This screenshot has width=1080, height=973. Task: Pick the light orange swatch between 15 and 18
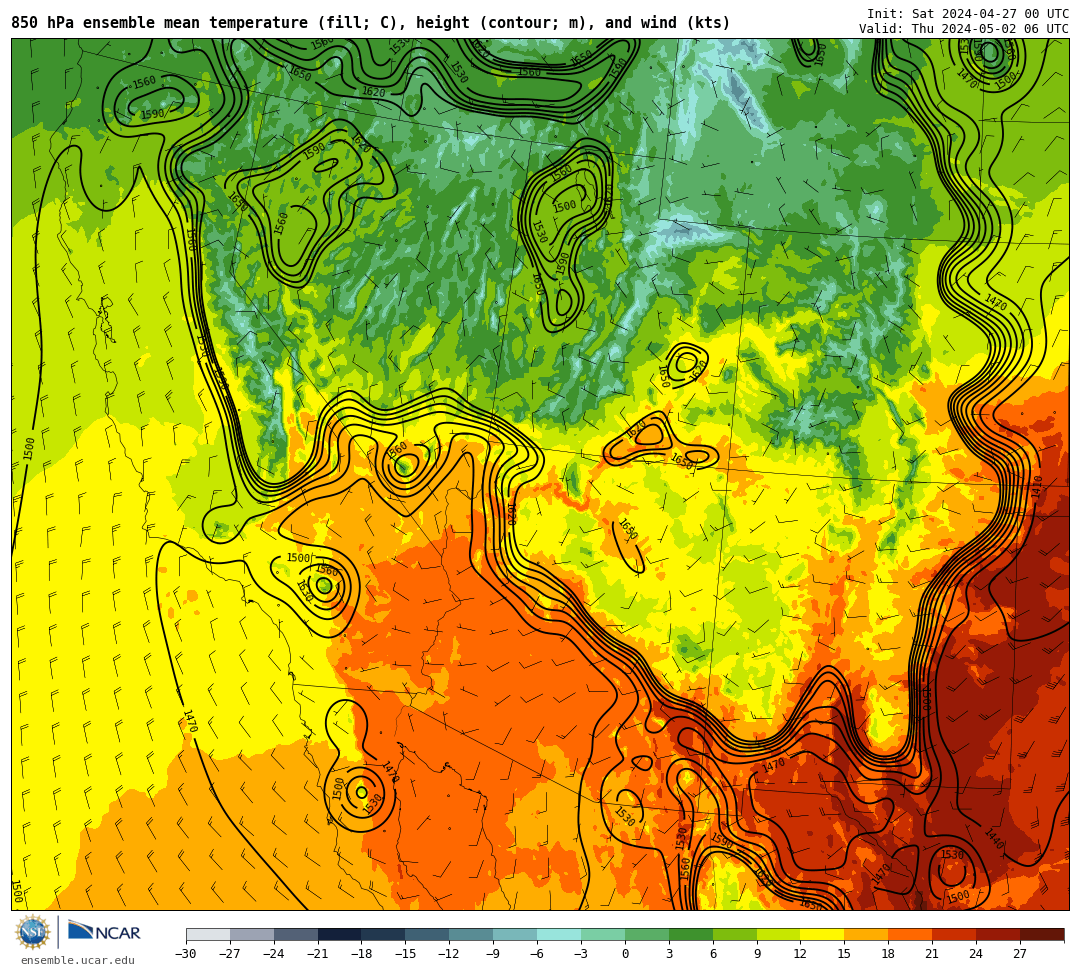[866, 934]
